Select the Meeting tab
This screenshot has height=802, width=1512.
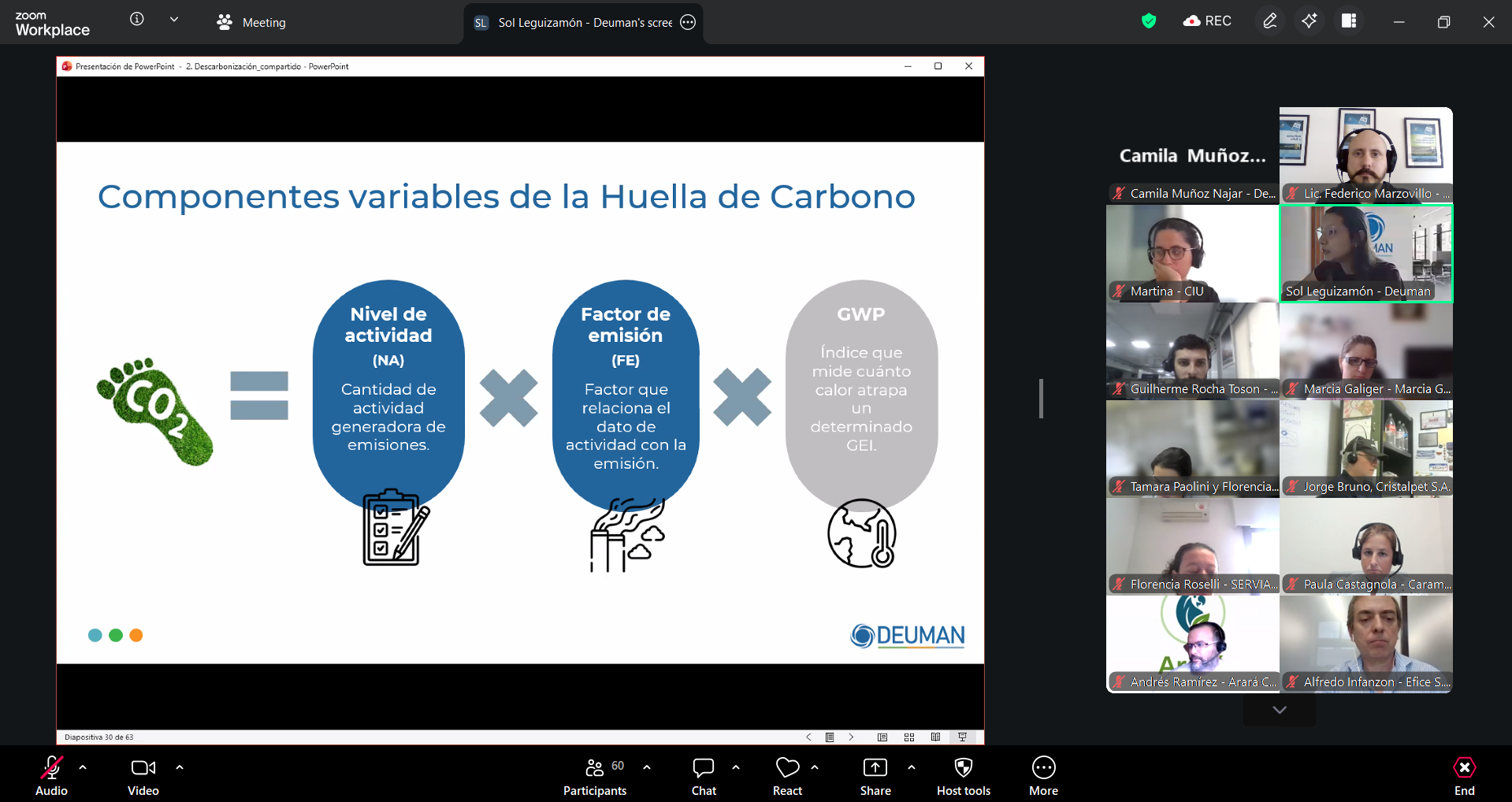252,23
